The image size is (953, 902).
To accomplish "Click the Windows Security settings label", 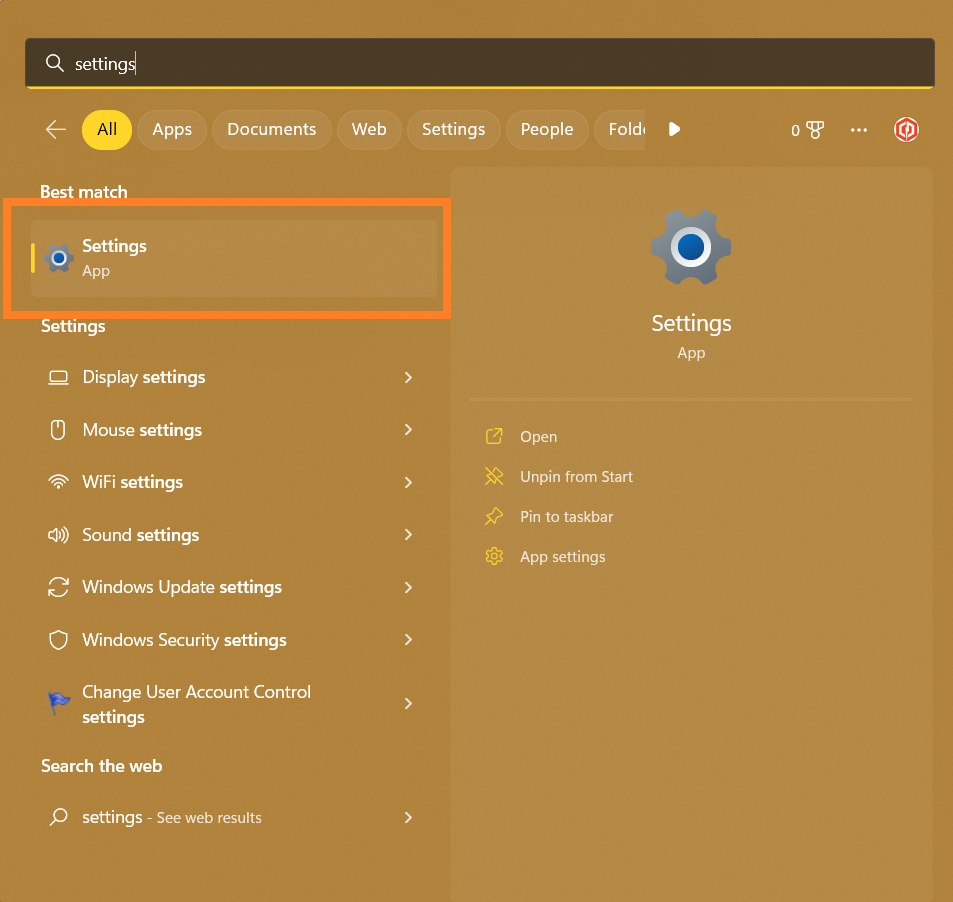I will (x=185, y=640).
